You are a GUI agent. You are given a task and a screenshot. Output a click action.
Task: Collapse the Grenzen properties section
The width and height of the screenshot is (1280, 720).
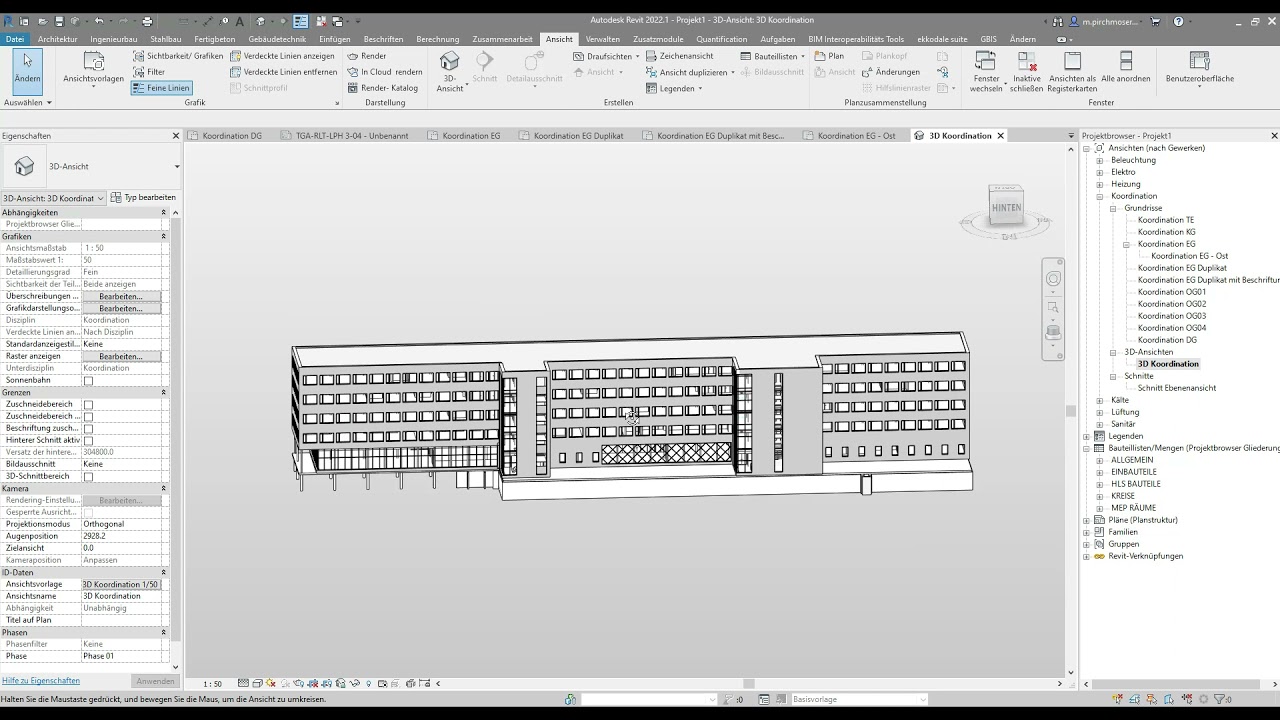[x=164, y=393]
